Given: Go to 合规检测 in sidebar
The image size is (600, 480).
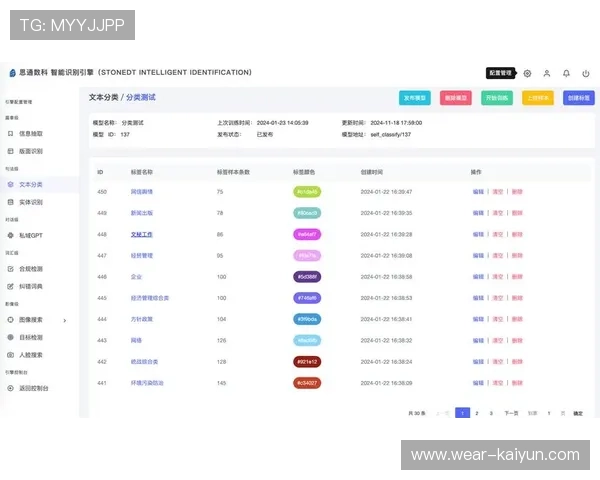Looking at the screenshot, I should 31,269.
